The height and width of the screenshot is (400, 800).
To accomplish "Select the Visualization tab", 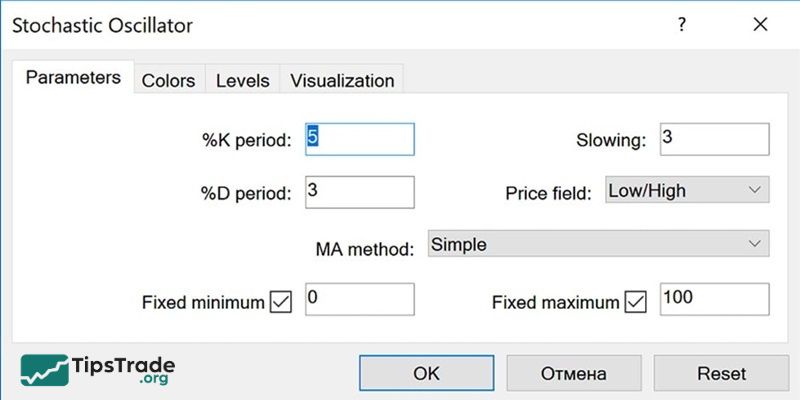I will coord(343,80).
